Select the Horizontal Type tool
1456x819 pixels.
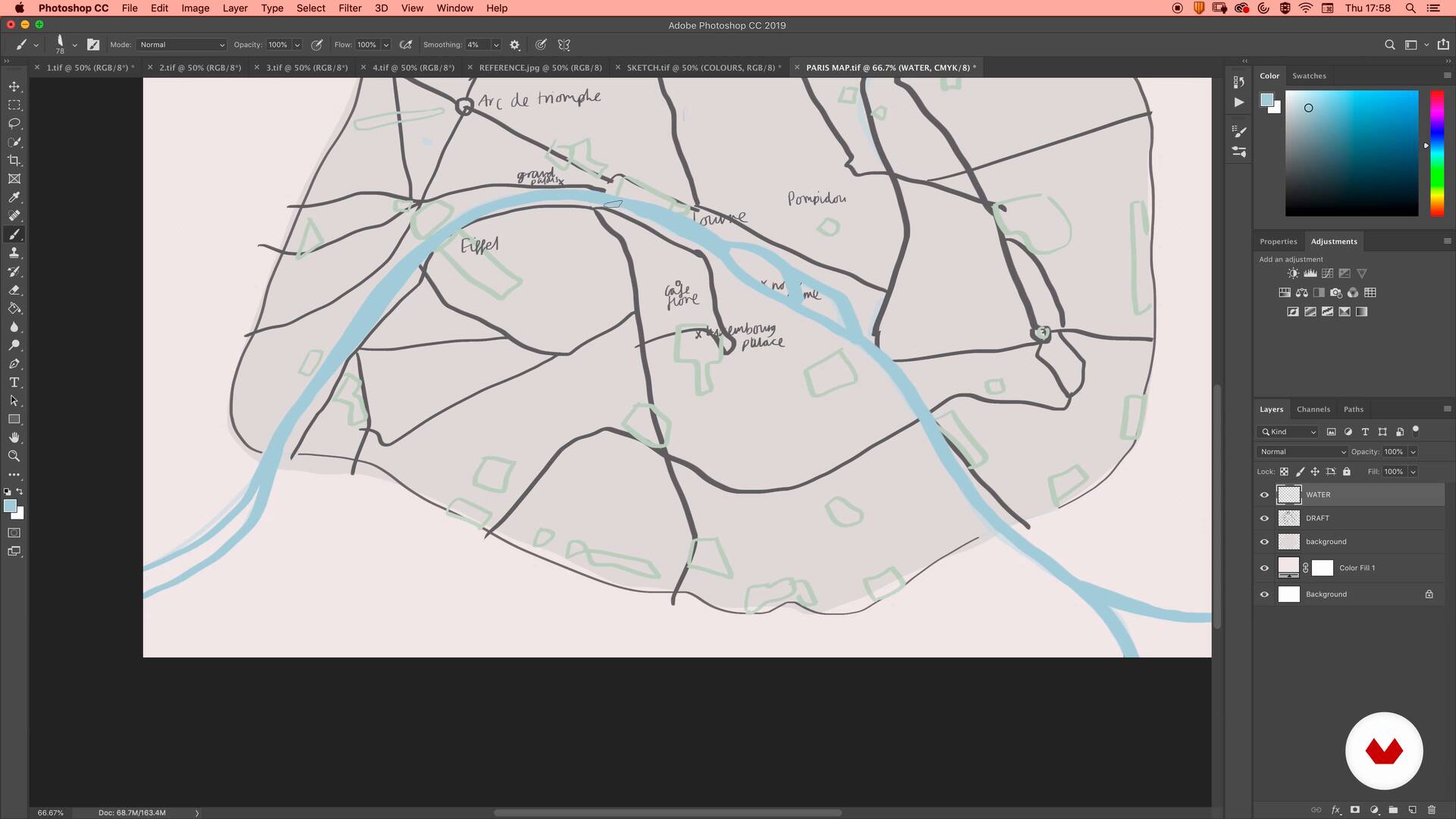[x=14, y=382]
